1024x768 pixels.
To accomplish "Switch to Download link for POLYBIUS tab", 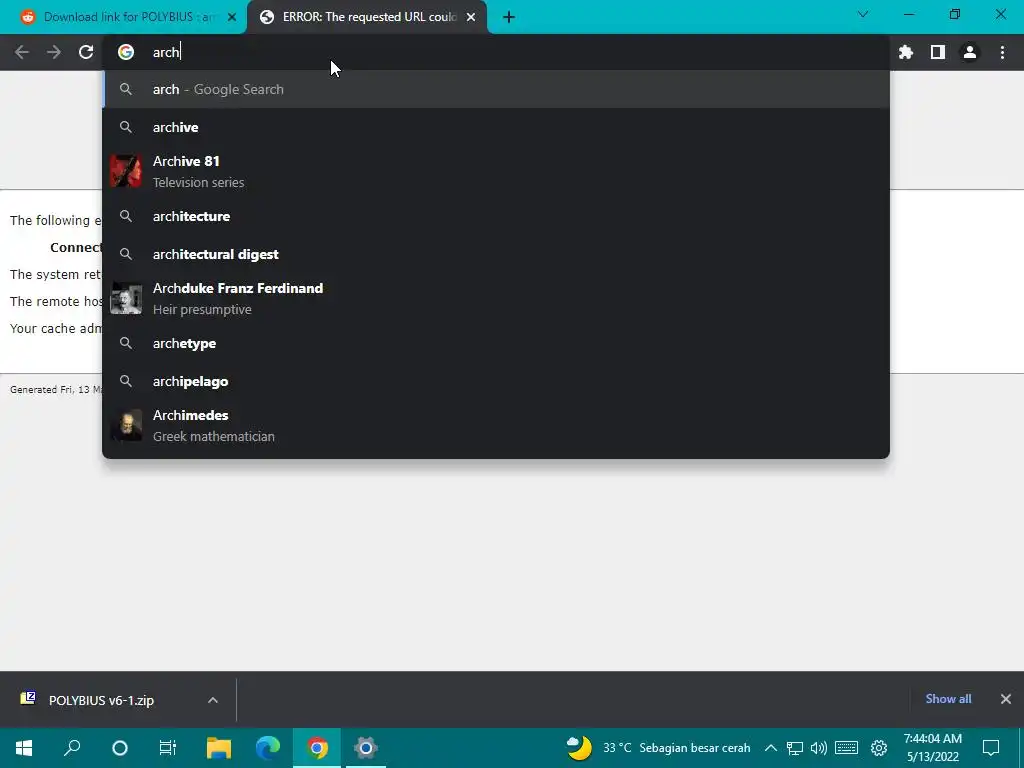I will (124, 17).
